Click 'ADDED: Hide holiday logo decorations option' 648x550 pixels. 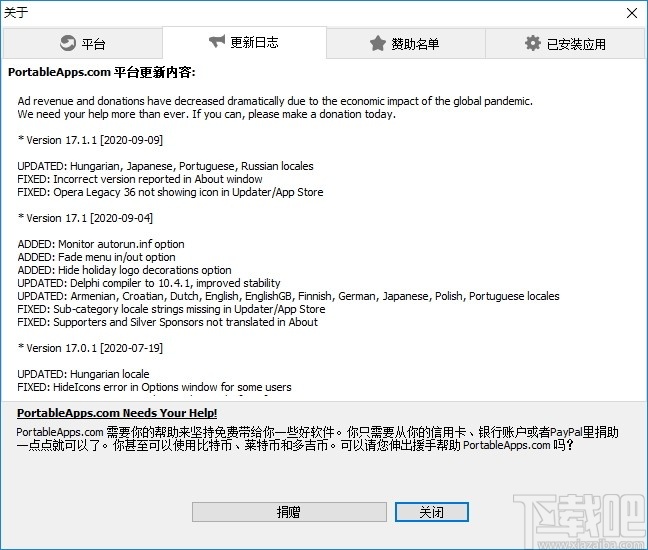(x=124, y=270)
